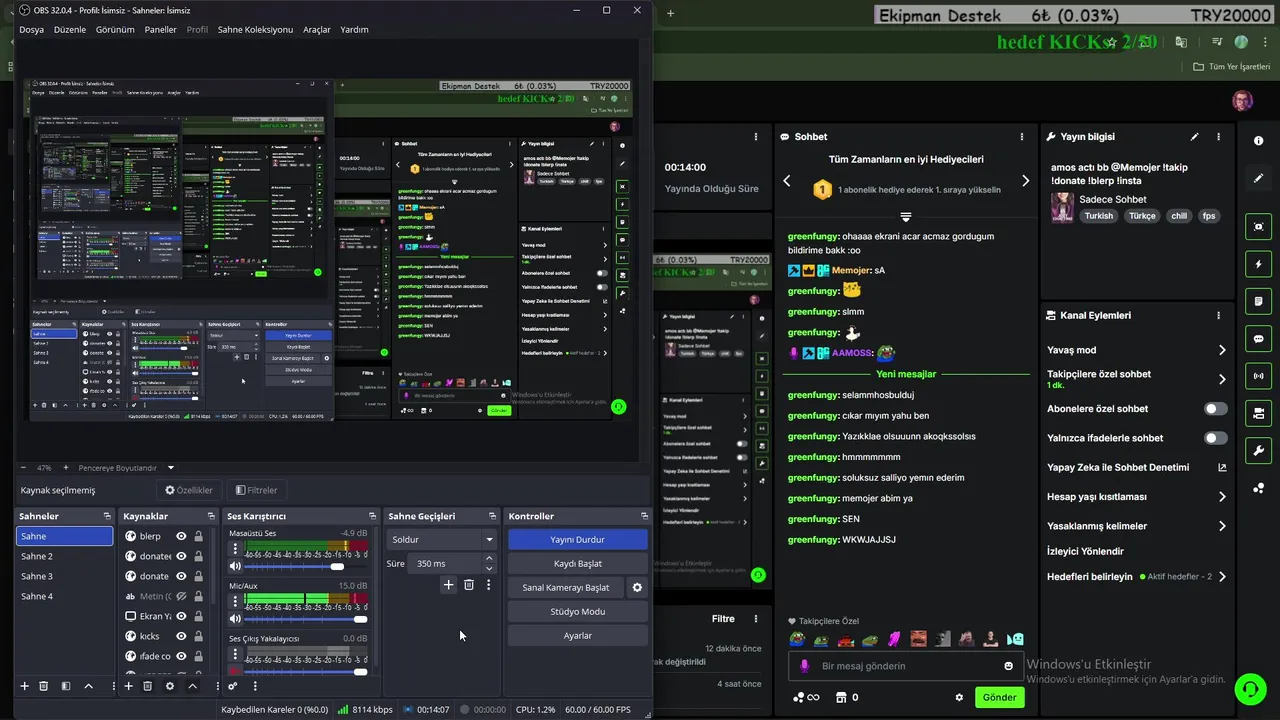This screenshot has width=1280, height=720.
Task: Enable Yalnızca ifadelerle sohbet switch
Action: click(1215, 438)
